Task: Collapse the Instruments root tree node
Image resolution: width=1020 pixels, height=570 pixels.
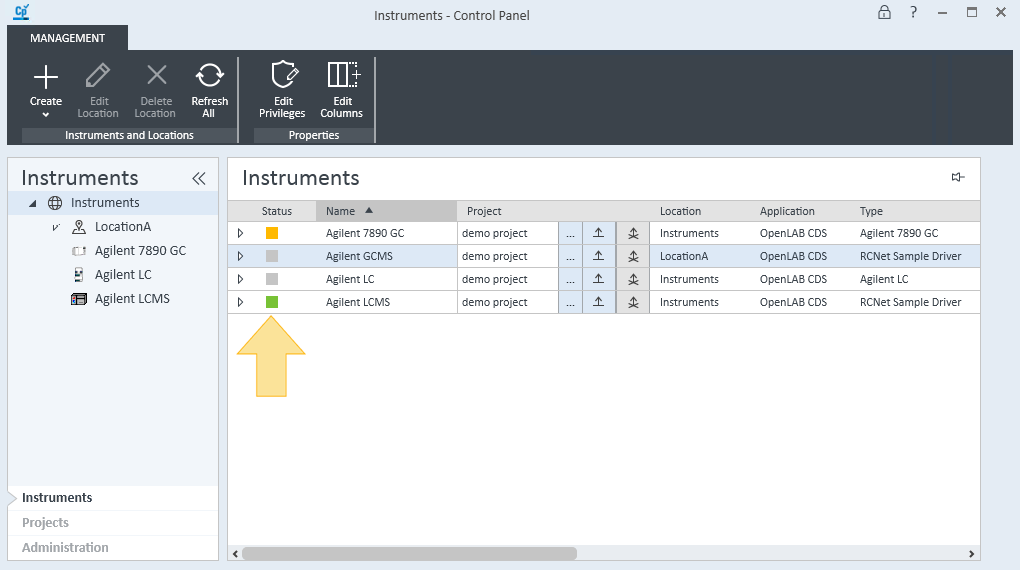Action: pos(33,204)
